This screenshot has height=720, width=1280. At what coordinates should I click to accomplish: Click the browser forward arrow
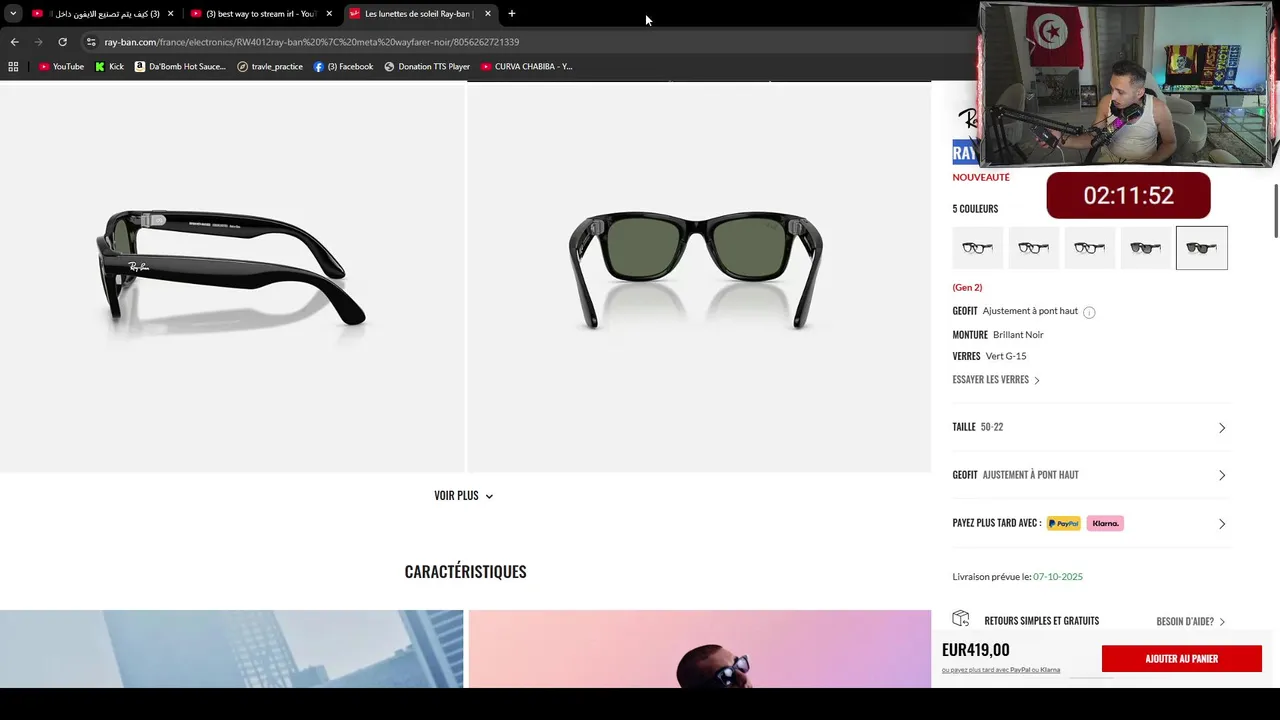[x=38, y=42]
